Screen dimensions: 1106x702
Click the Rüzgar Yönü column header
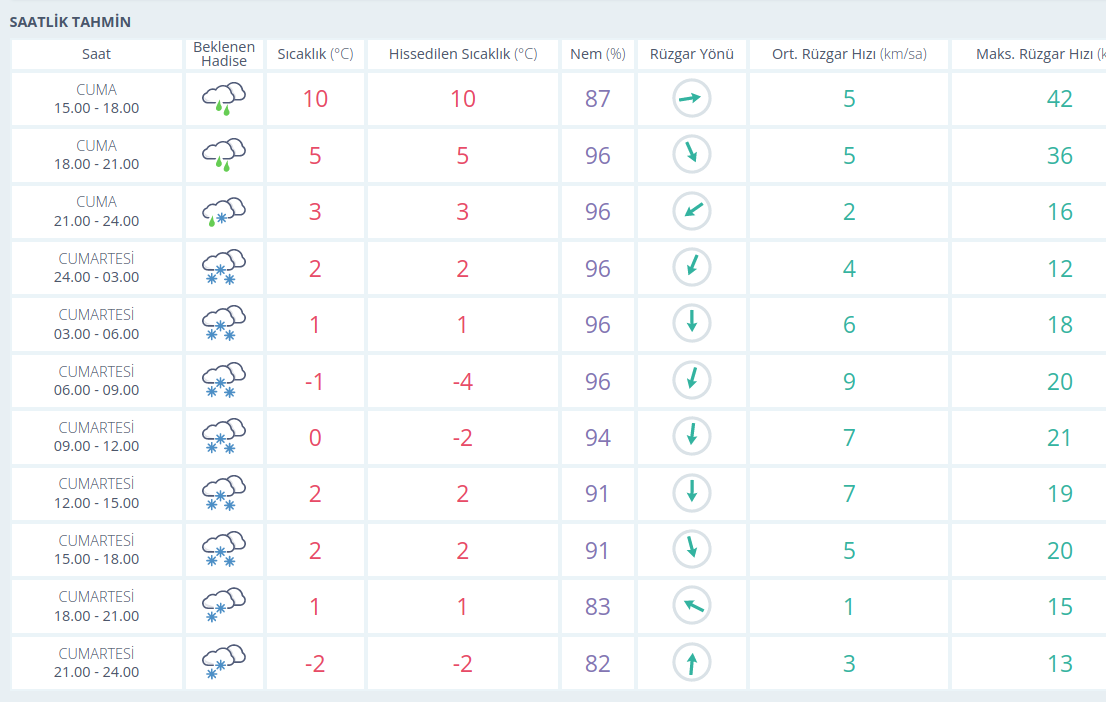(691, 54)
